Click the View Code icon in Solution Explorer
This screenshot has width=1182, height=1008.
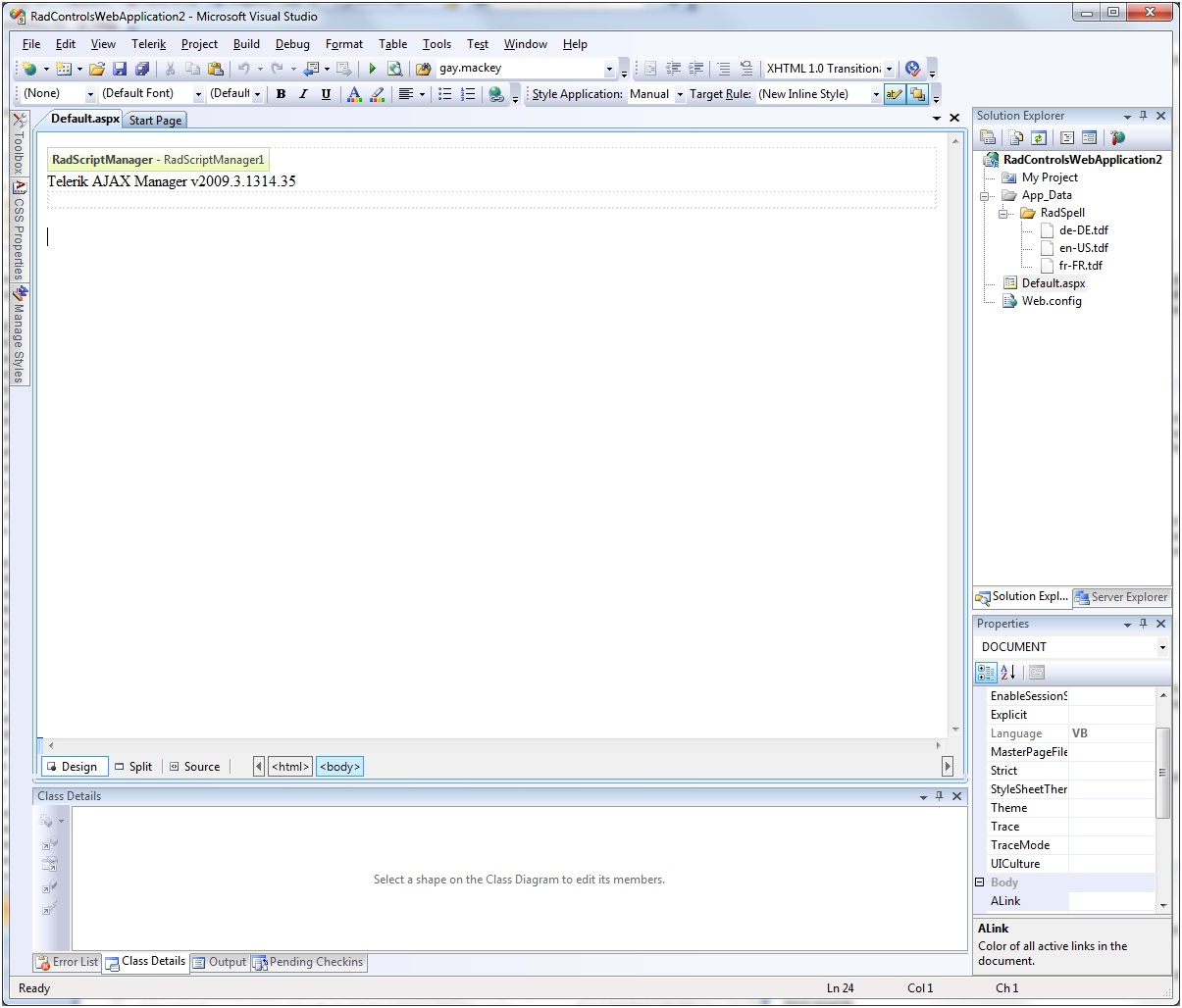click(1067, 138)
